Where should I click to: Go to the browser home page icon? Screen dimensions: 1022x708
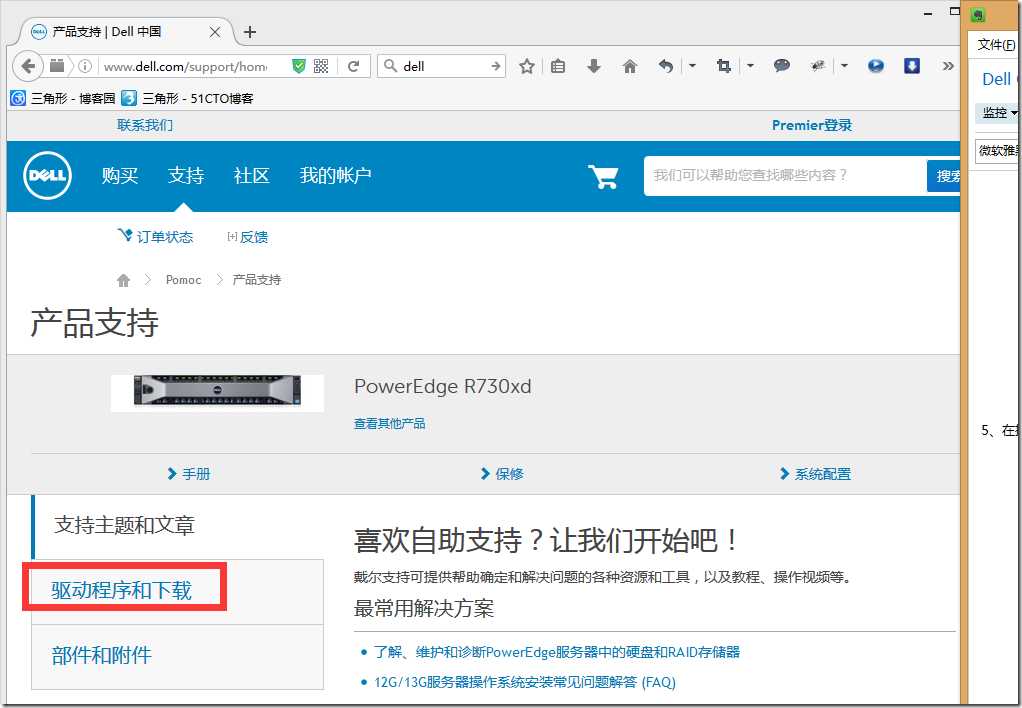(630, 66)
